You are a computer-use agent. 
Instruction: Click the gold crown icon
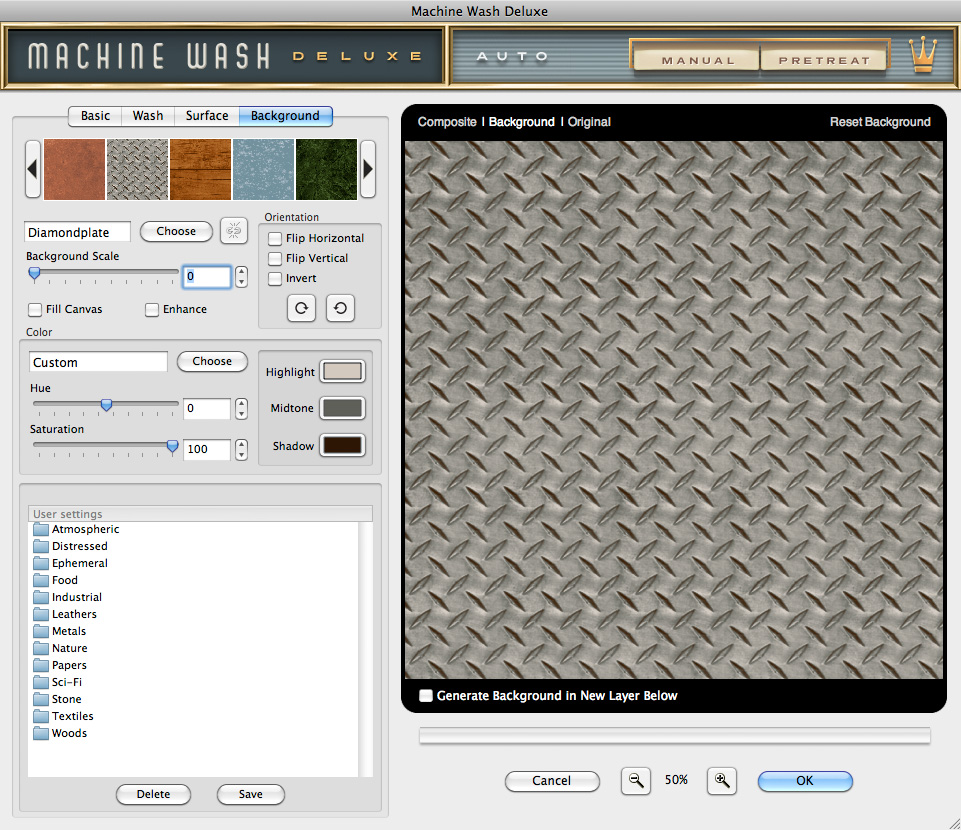[922, 55]
